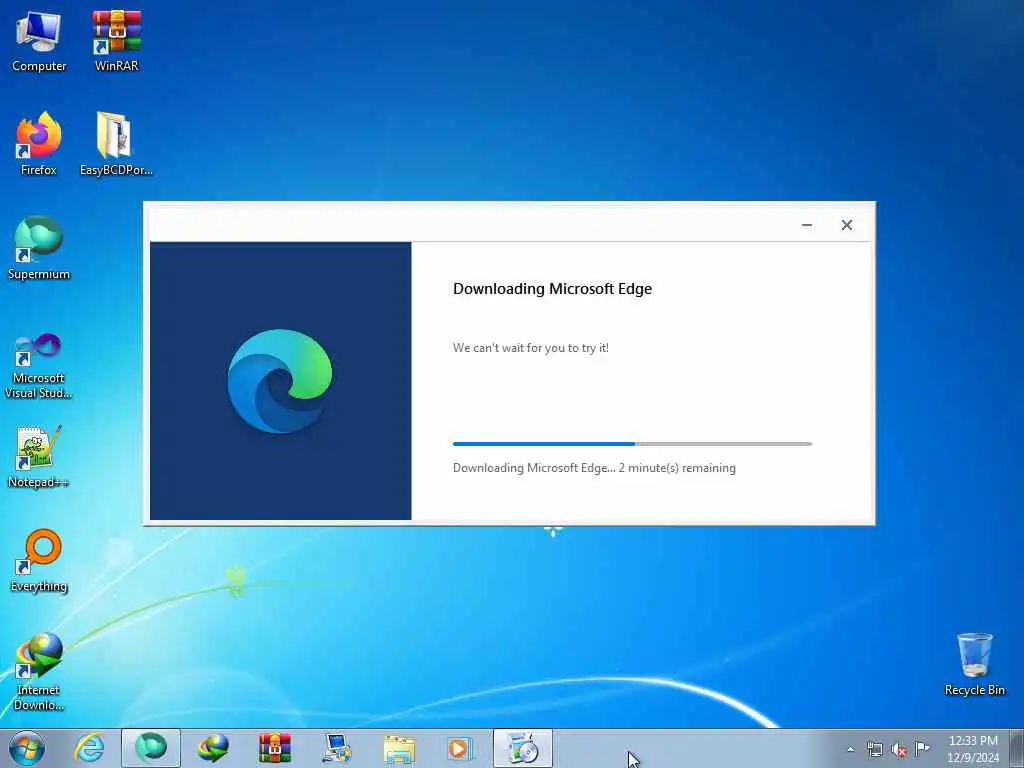Open the Computer desktop icon
Screen dimensions: 1024x768
[x=39, y=42]
